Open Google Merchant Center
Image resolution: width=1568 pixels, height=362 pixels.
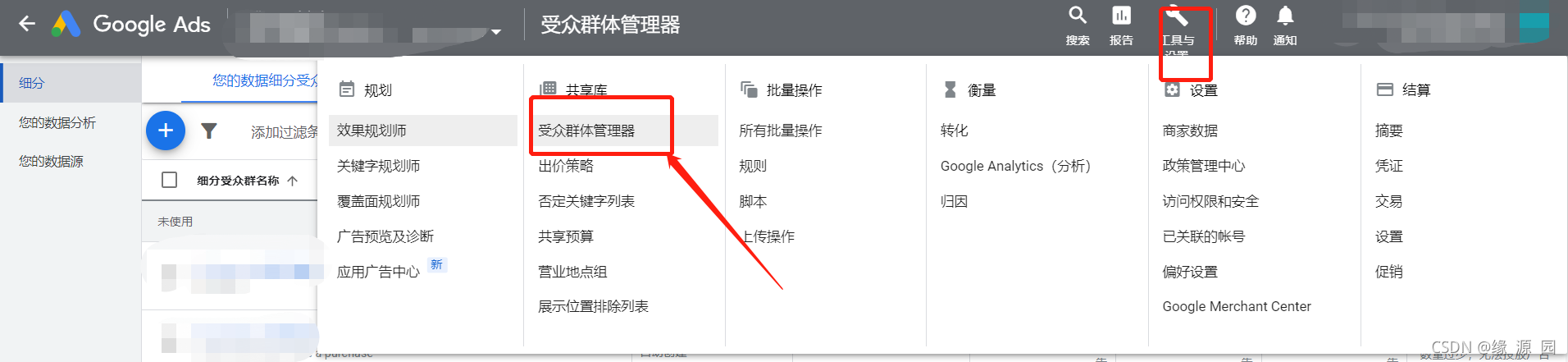(x=1237, y=306)
